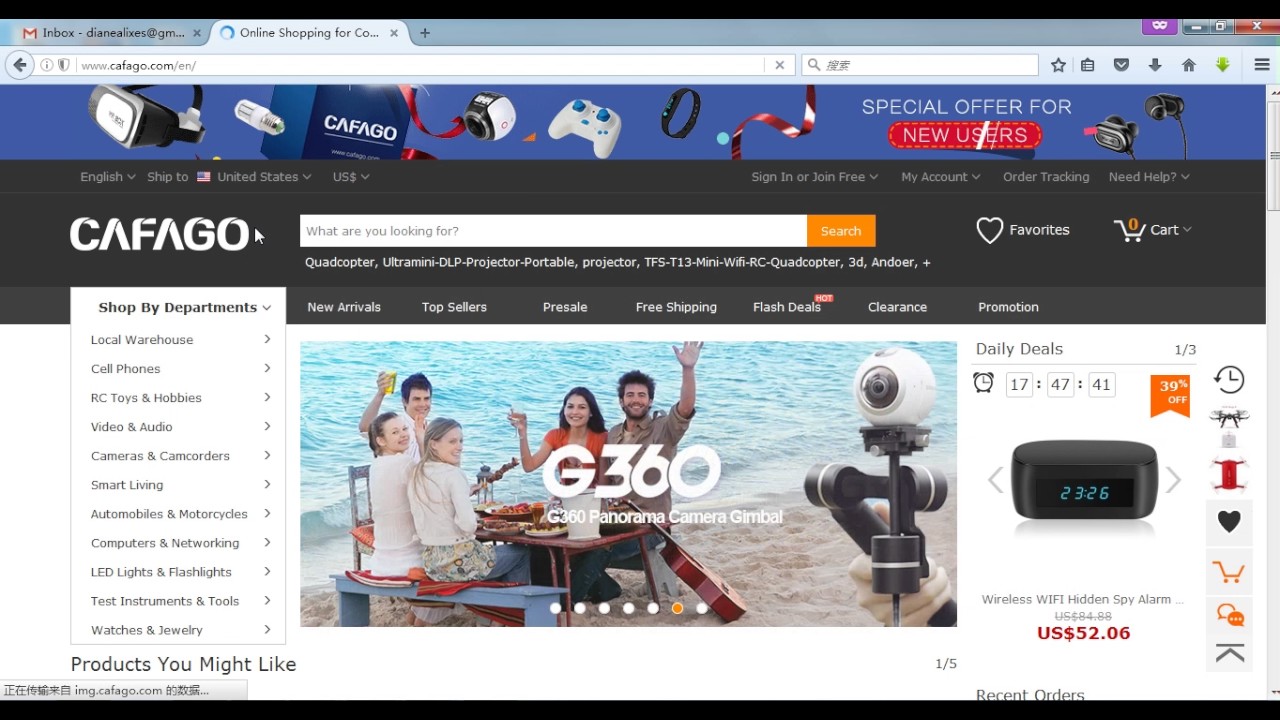The image size is (1280, 720).
Task: Click the bookmark star icon
Action: [x=1058, y=65]
